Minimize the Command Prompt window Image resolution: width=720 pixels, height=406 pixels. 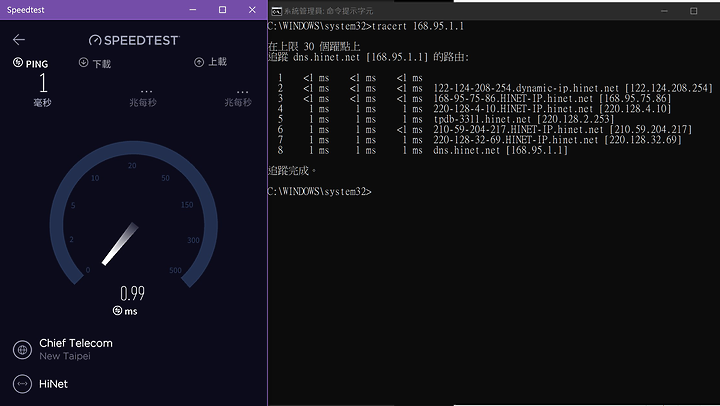[x=664, y=11]
